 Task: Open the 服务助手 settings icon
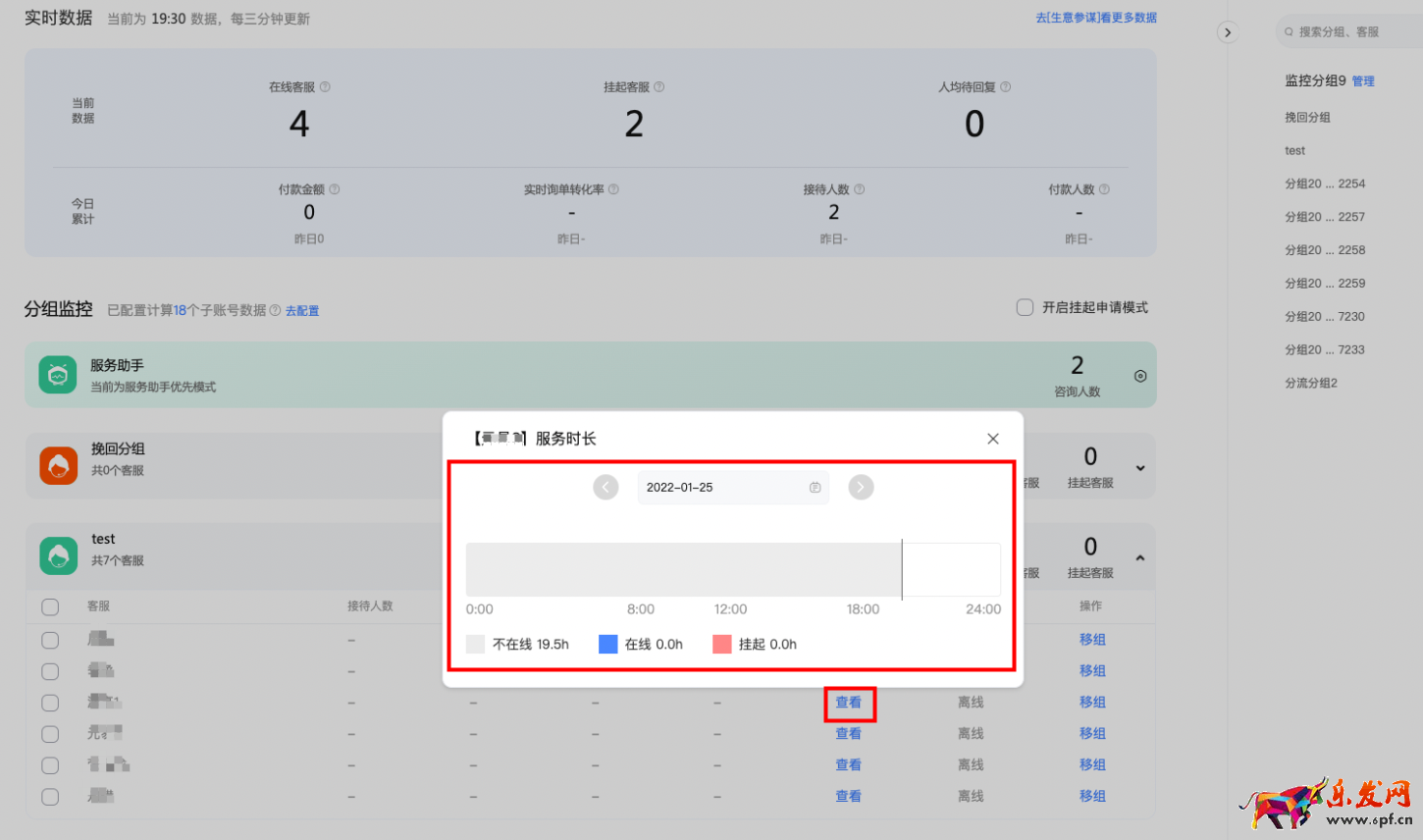[1139, 376]
